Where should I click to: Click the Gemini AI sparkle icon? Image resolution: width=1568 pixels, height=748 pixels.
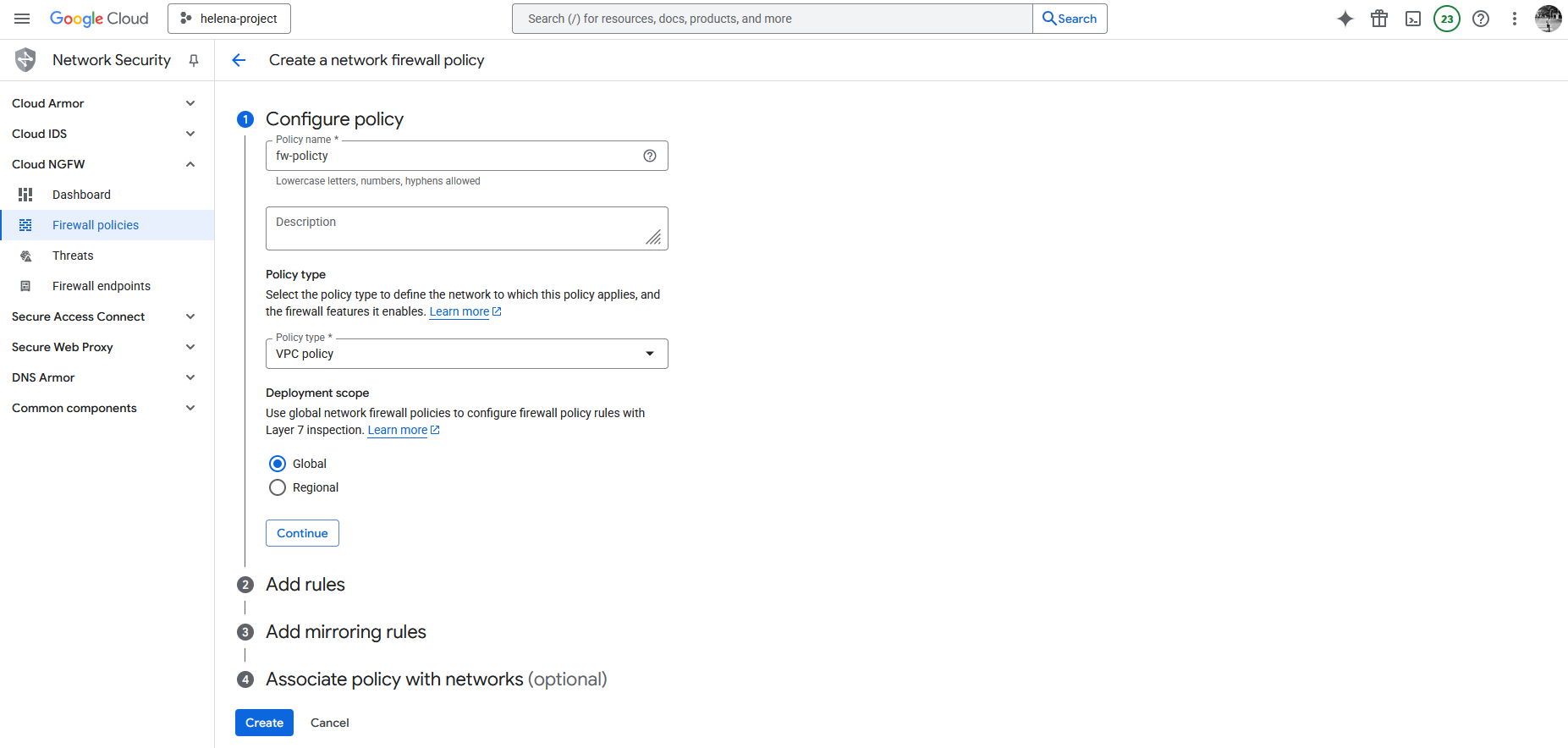pyautogui.click(x=1345, y=19)
